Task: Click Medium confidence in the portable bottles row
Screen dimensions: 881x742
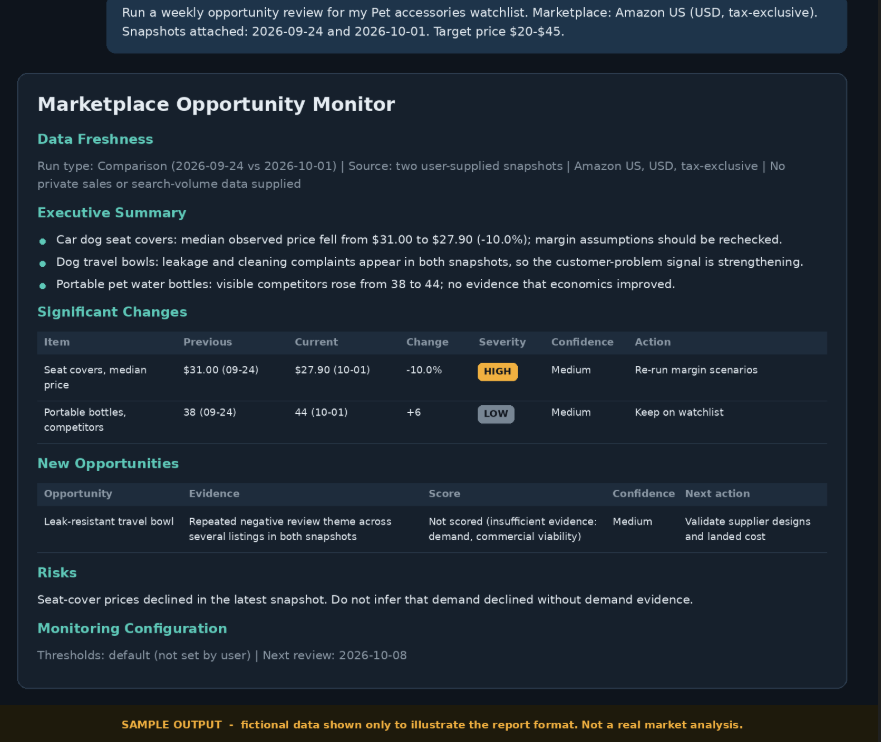Action: coord(571,413)
